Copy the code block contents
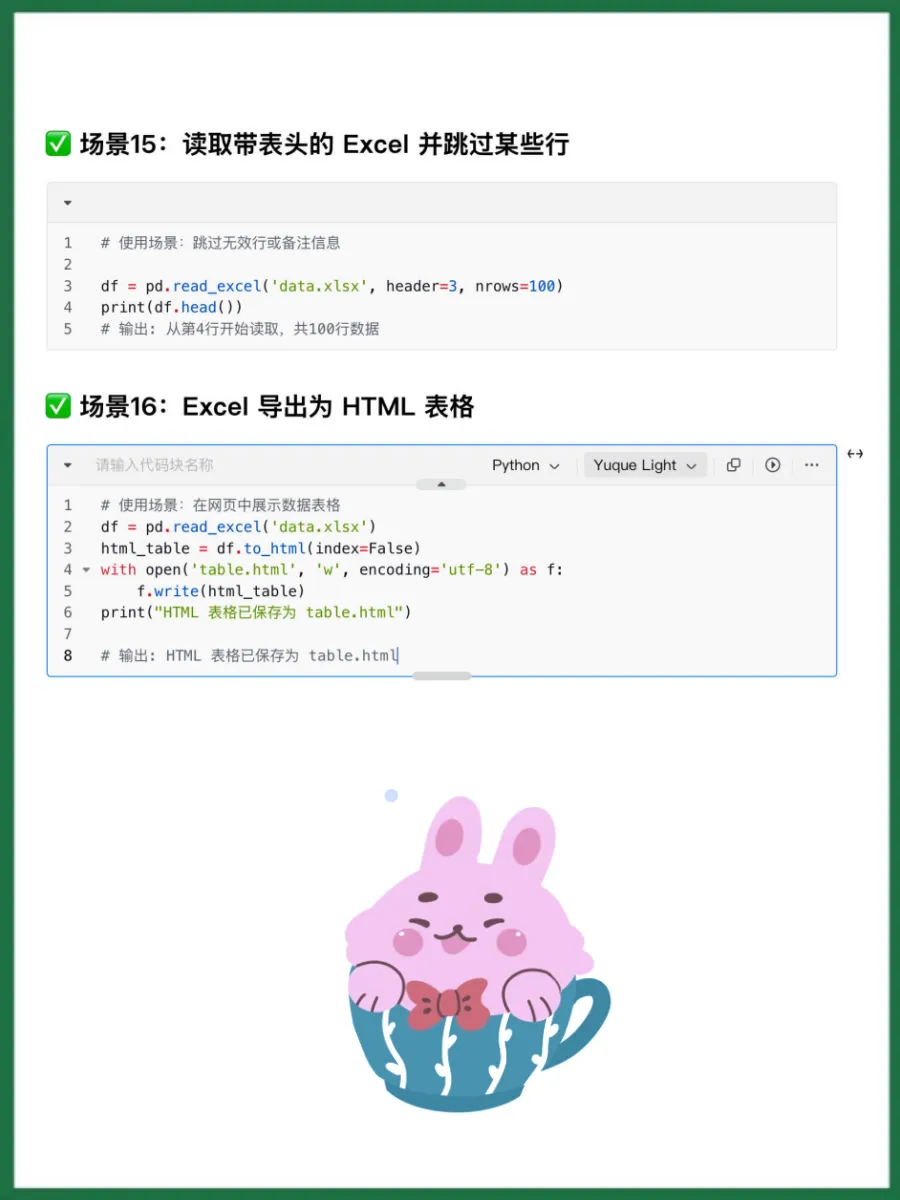 tap(734, 465)
